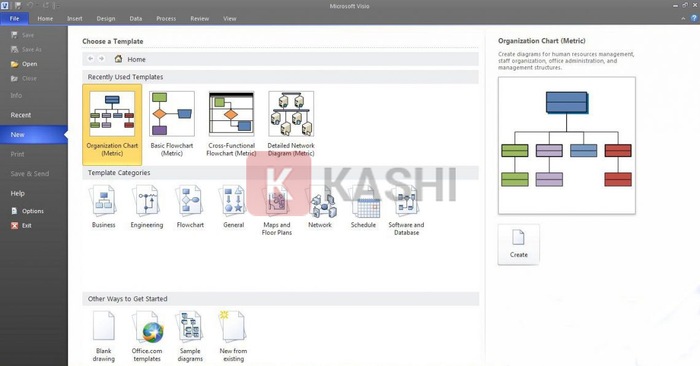Click the Choose a Template heading

(x=112, y=41)
